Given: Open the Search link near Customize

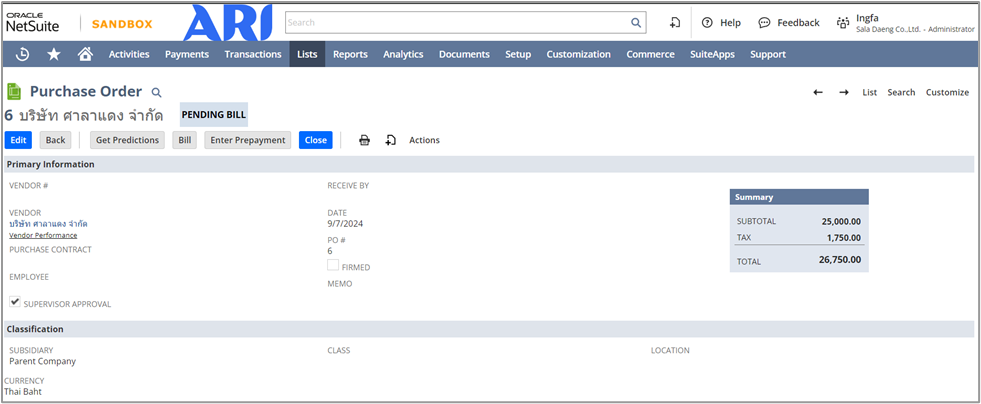Looking at the screenshot, I should [901, 93].
